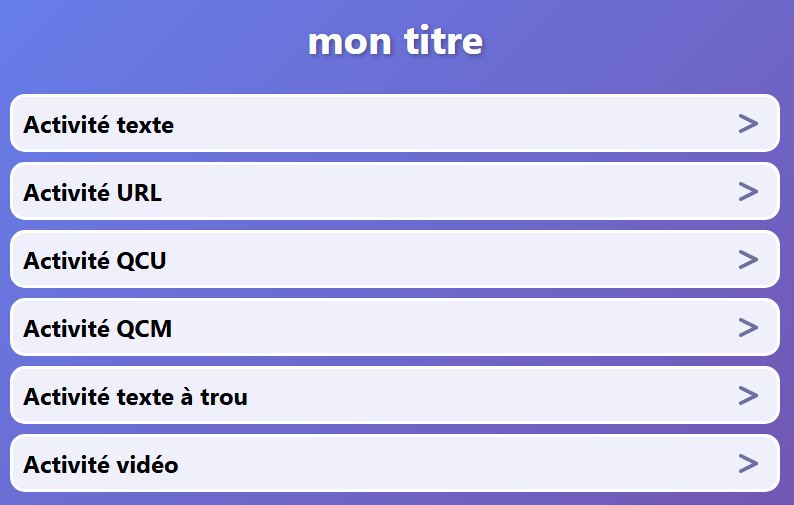Select the "Activité vidéo" label text

[101, 465]
